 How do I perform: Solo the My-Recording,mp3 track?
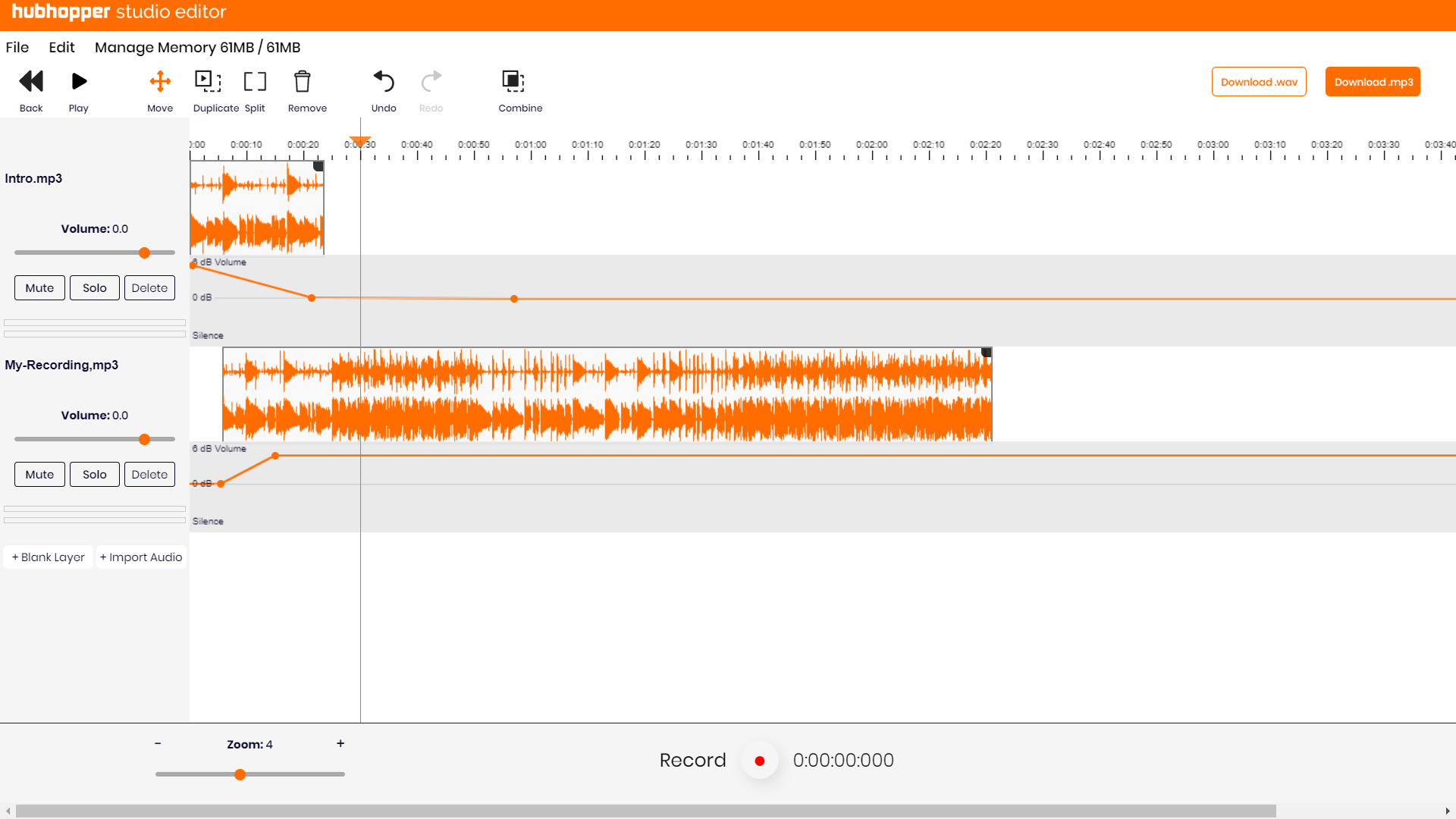[x=94, y=474]
